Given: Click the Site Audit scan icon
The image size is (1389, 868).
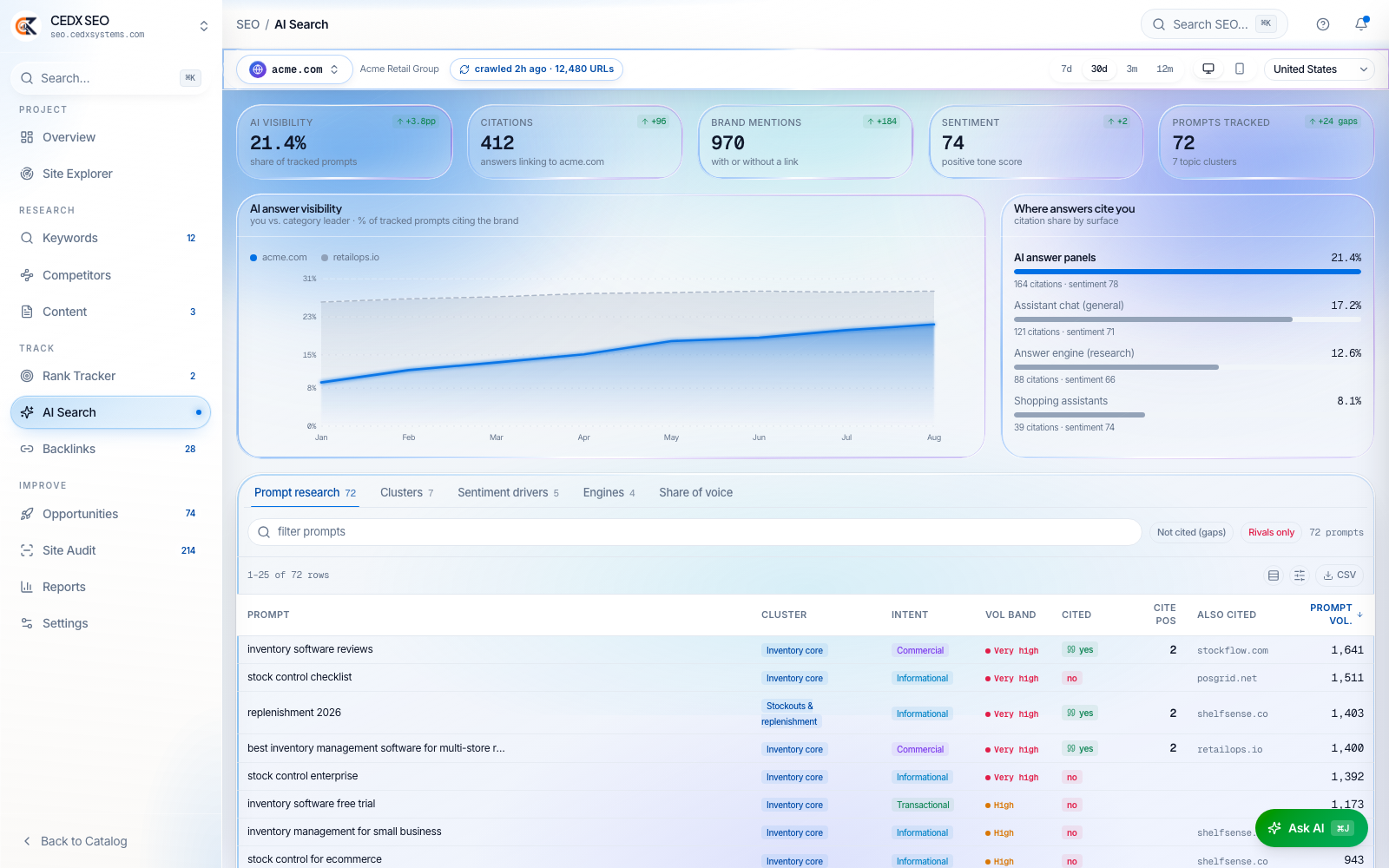Looking at the screenshot, I should click(x=27, y=550).
